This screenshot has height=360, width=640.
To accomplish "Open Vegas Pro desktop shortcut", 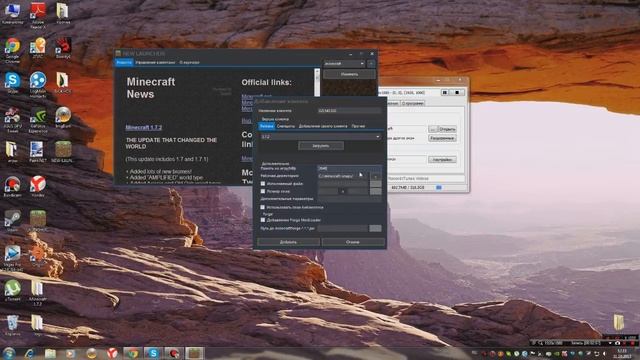I will pyautogui.click(x=12, y=259).
